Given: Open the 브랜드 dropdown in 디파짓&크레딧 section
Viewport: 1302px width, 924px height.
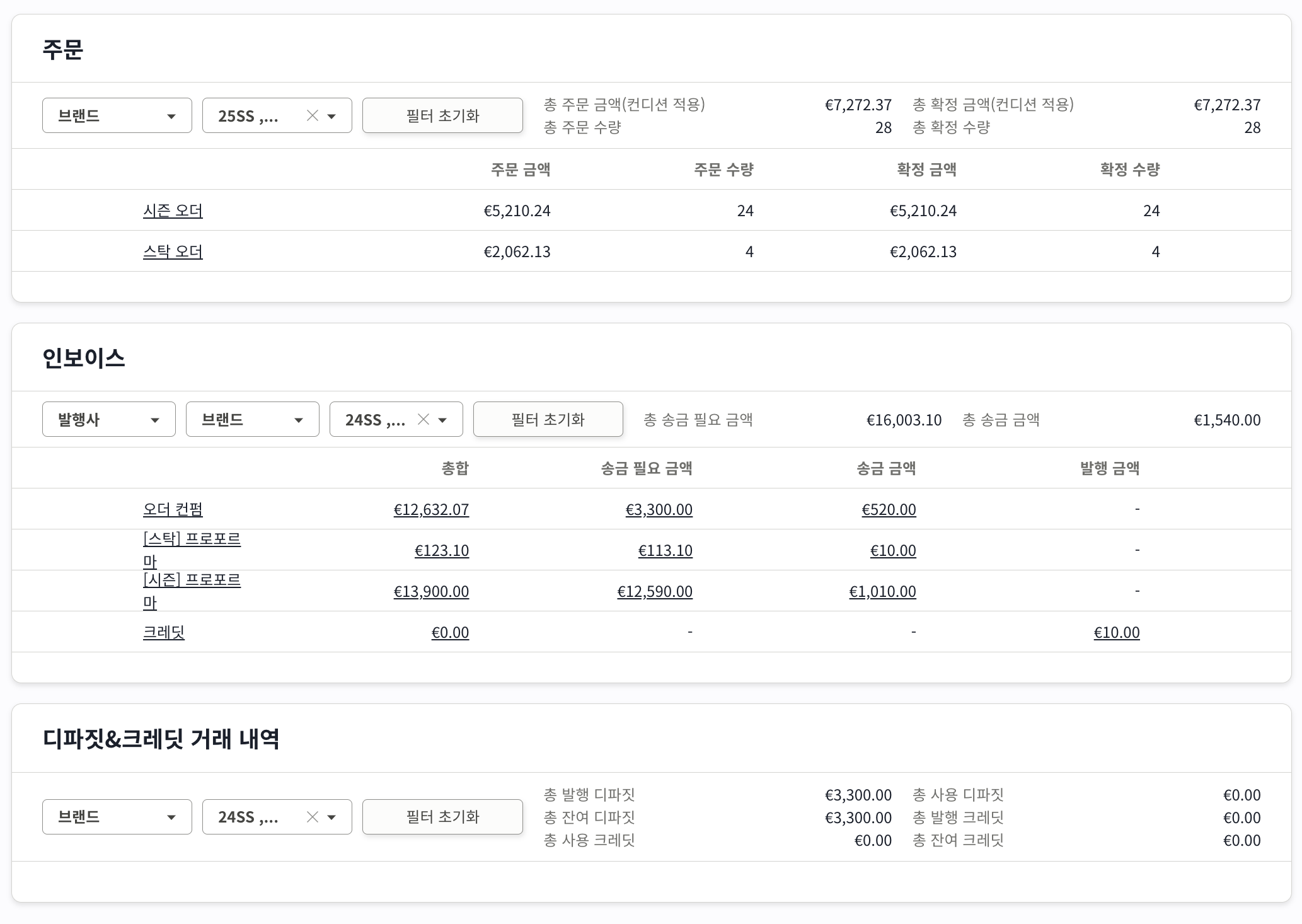Looking at the screenshot, I should pyautogui.click(x=117, y=817).
